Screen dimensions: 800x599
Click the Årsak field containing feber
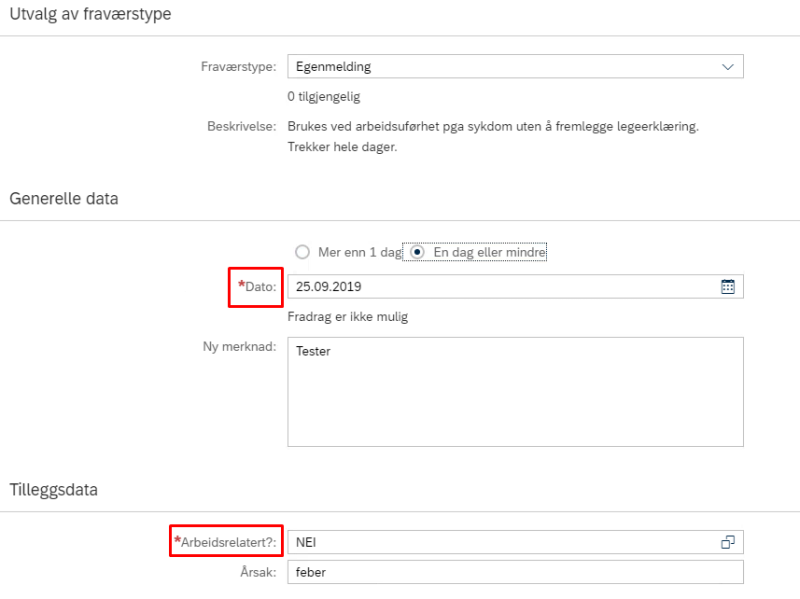tap(515, 572)
